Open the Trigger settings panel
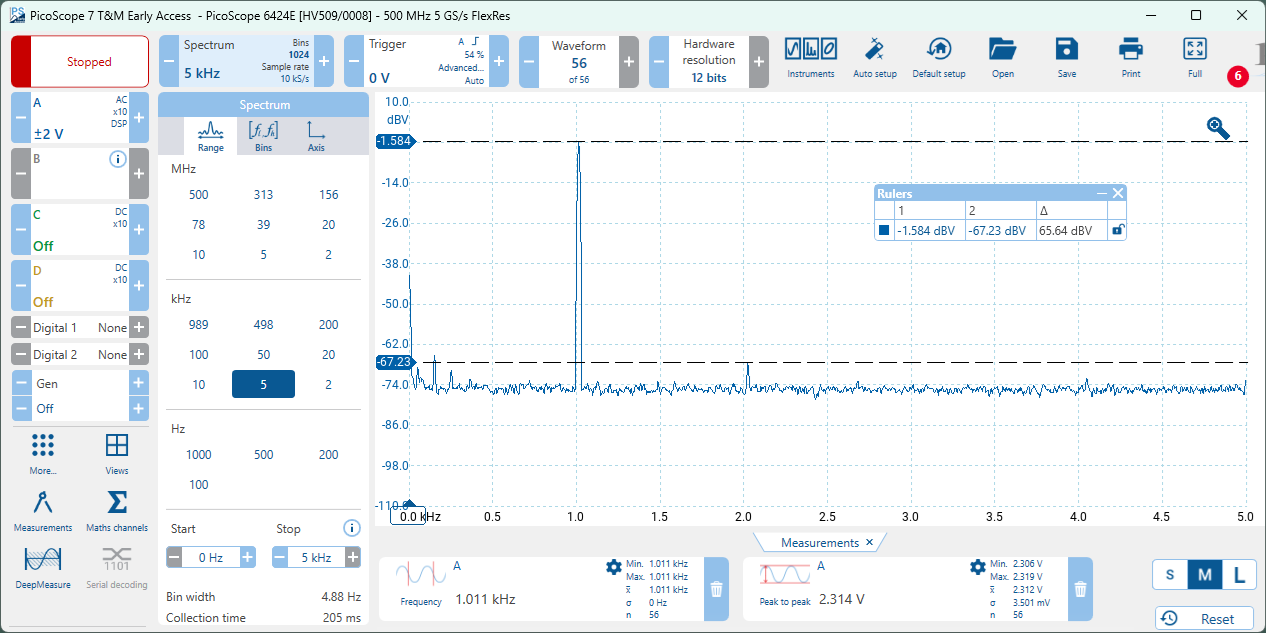1266x633 pixels. point(427,61)
